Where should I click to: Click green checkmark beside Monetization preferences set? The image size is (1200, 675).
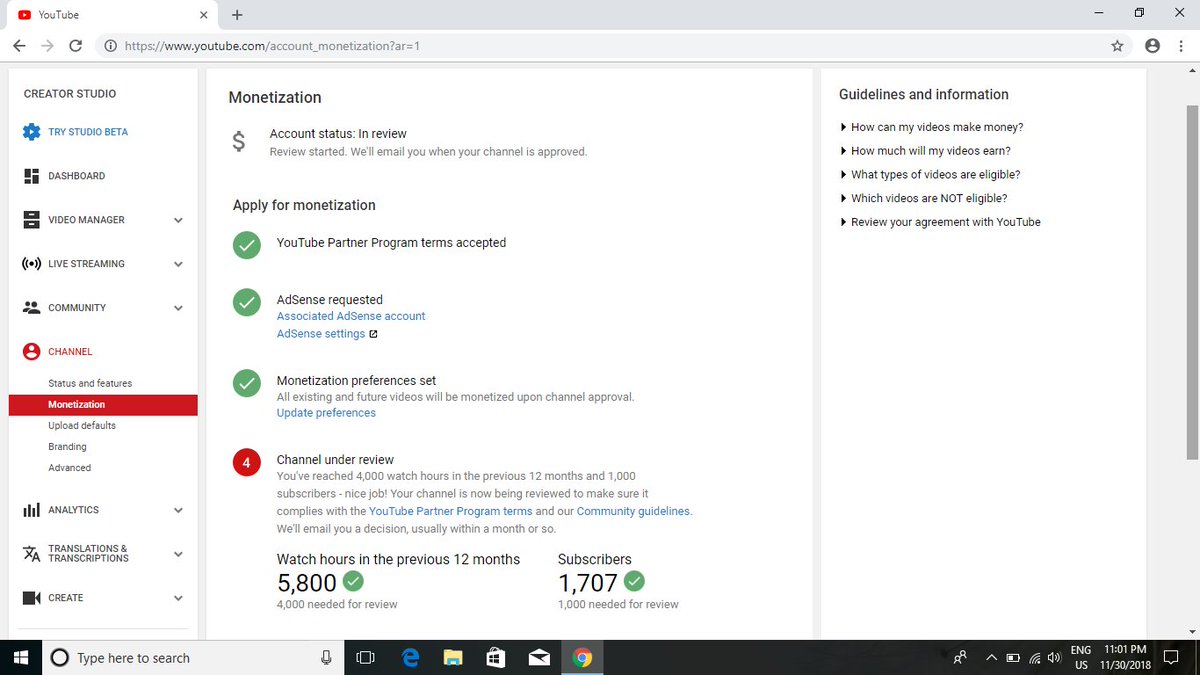point(246,383)
